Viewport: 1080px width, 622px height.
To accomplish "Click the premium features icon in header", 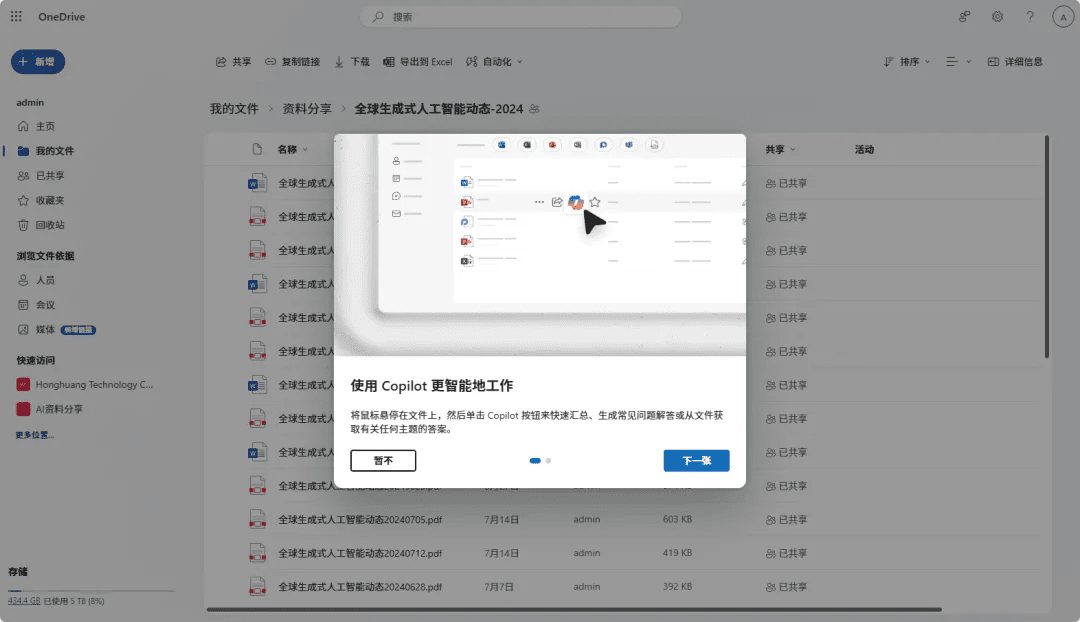I will point(964,17).
